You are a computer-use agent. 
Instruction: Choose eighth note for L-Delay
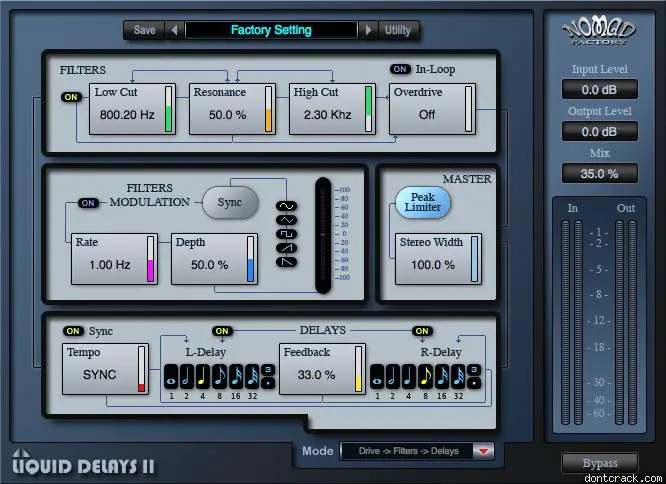[219, 376]
